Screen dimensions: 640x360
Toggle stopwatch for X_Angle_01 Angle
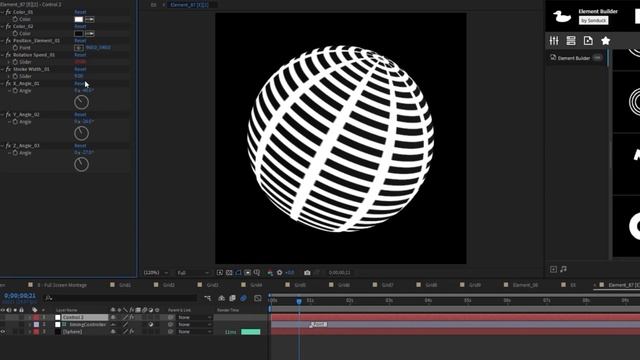(x=15, y=91)
